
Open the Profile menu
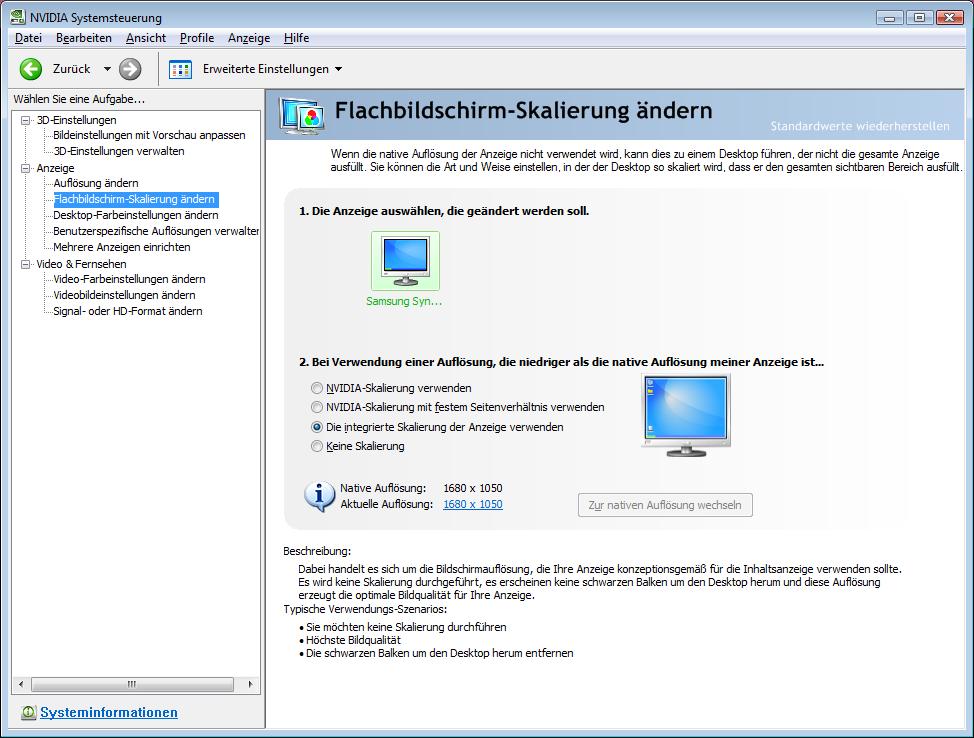[197, 38]
